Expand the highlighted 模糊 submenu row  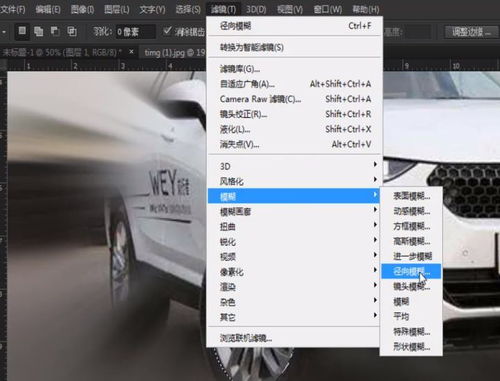pyautogui.click(x=294, y=196)
